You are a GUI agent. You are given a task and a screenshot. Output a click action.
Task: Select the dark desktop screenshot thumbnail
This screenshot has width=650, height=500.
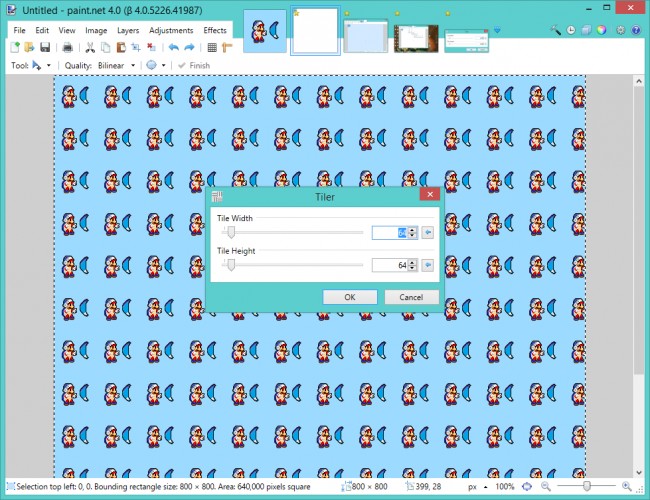416,39
